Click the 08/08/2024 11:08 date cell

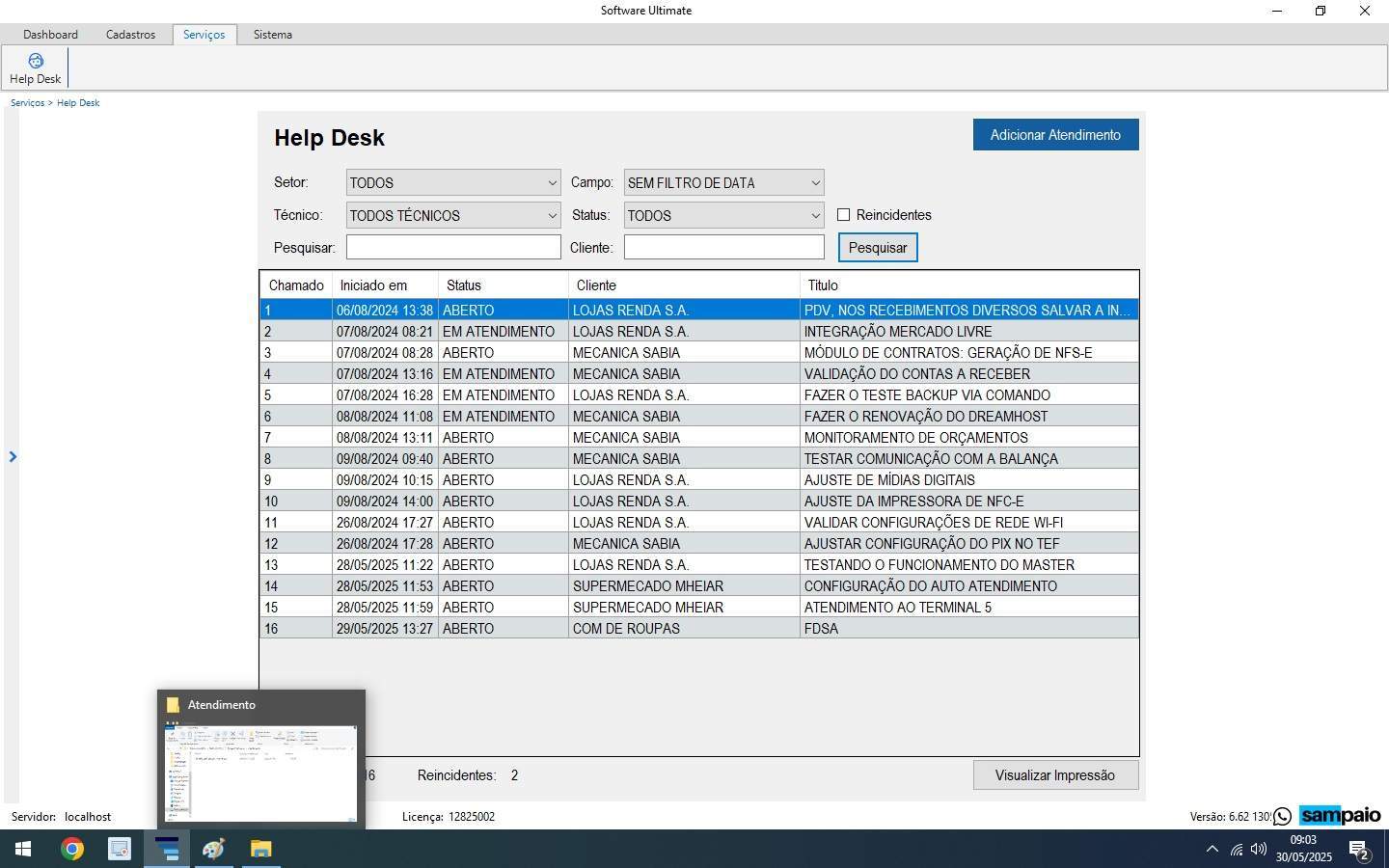coord(385,417)
